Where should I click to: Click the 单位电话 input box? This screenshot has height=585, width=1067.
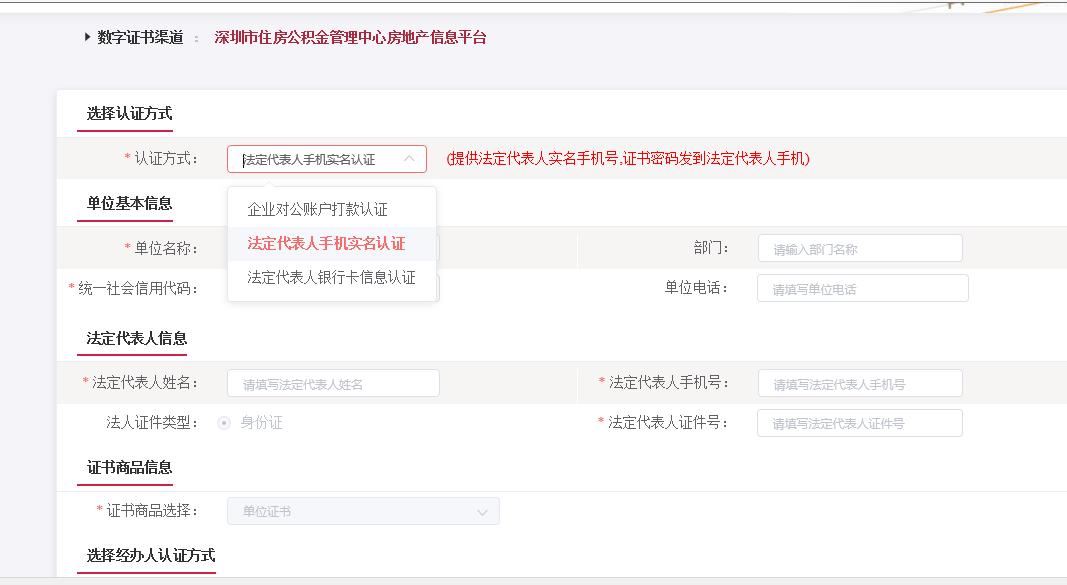pyautogui.click(x=862, y=289)
